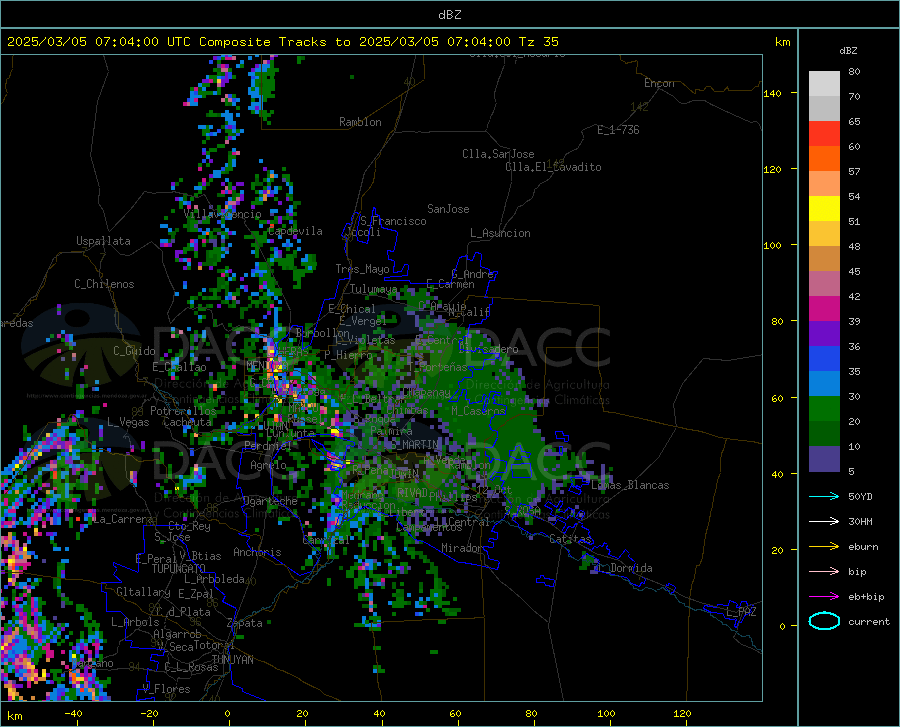Click the green 20 dBZ legend swatch
This screenshot has height=727, width=900.
[x=824, y=409]
